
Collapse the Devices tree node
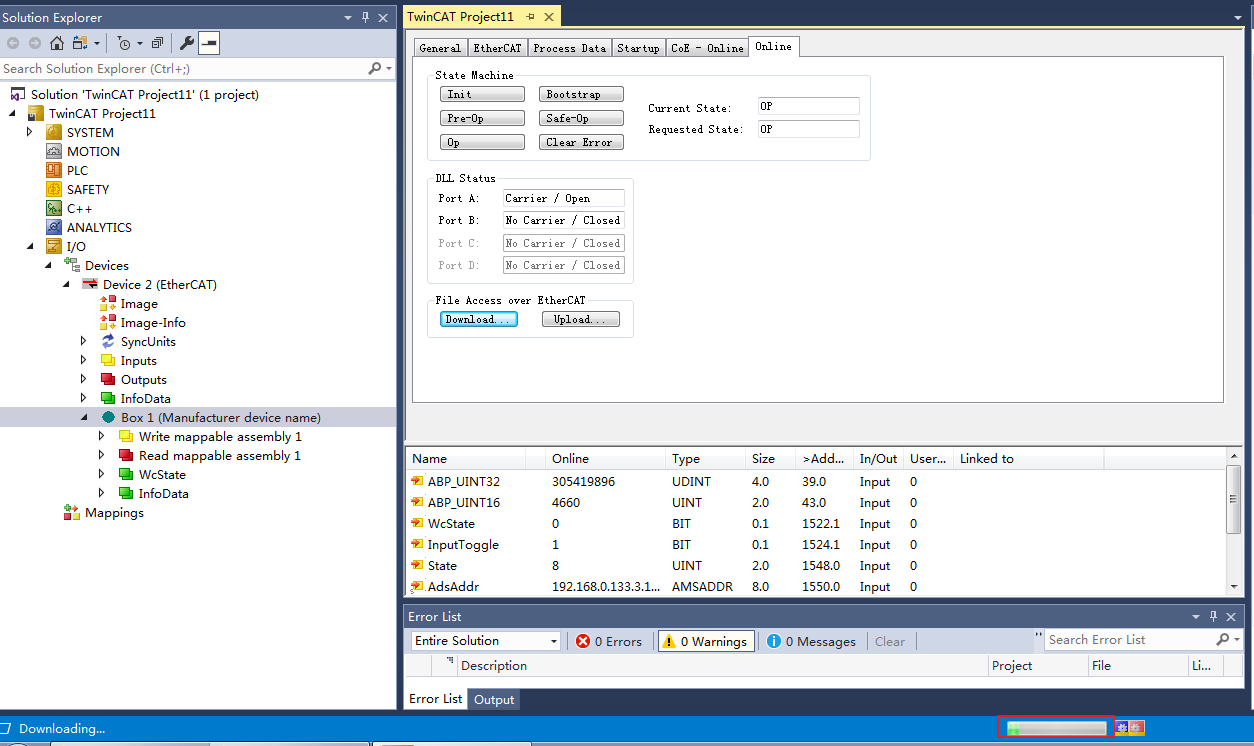[47, 265]
